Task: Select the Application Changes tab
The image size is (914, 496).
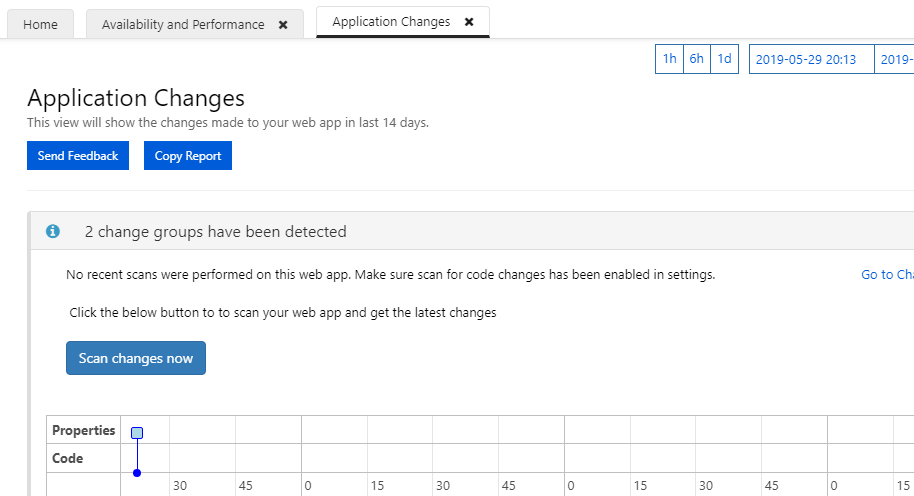Action: pyautogui.click(x=391, y=21)
